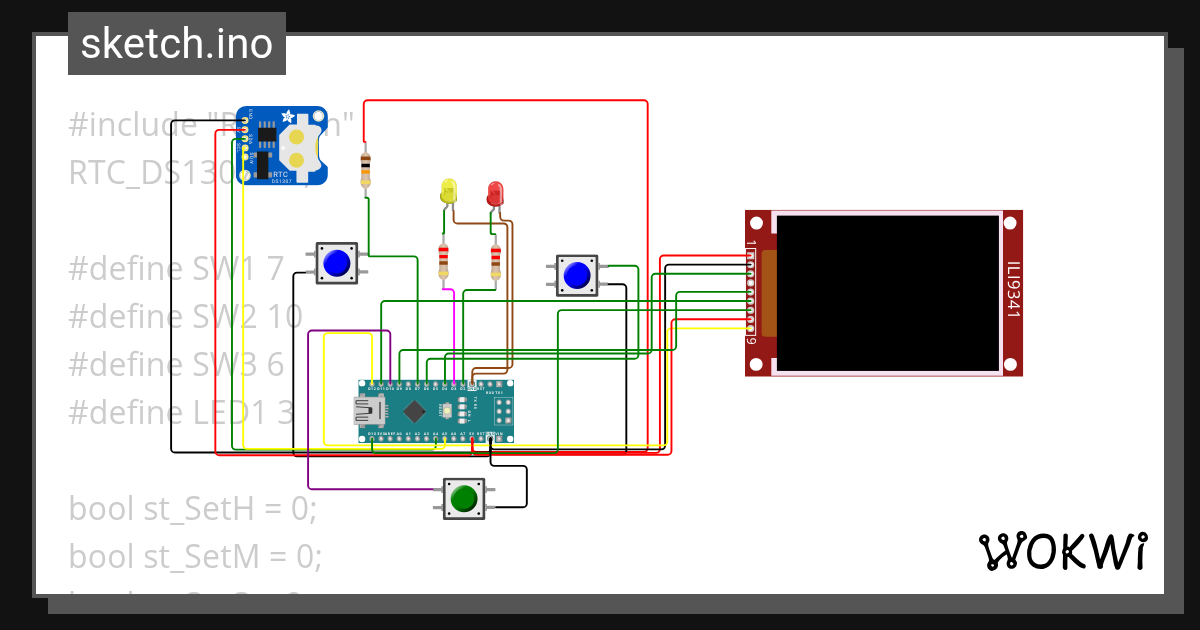Click the GND pin on the RTC module
1200x630 pixels.
[x=245, y=119]
